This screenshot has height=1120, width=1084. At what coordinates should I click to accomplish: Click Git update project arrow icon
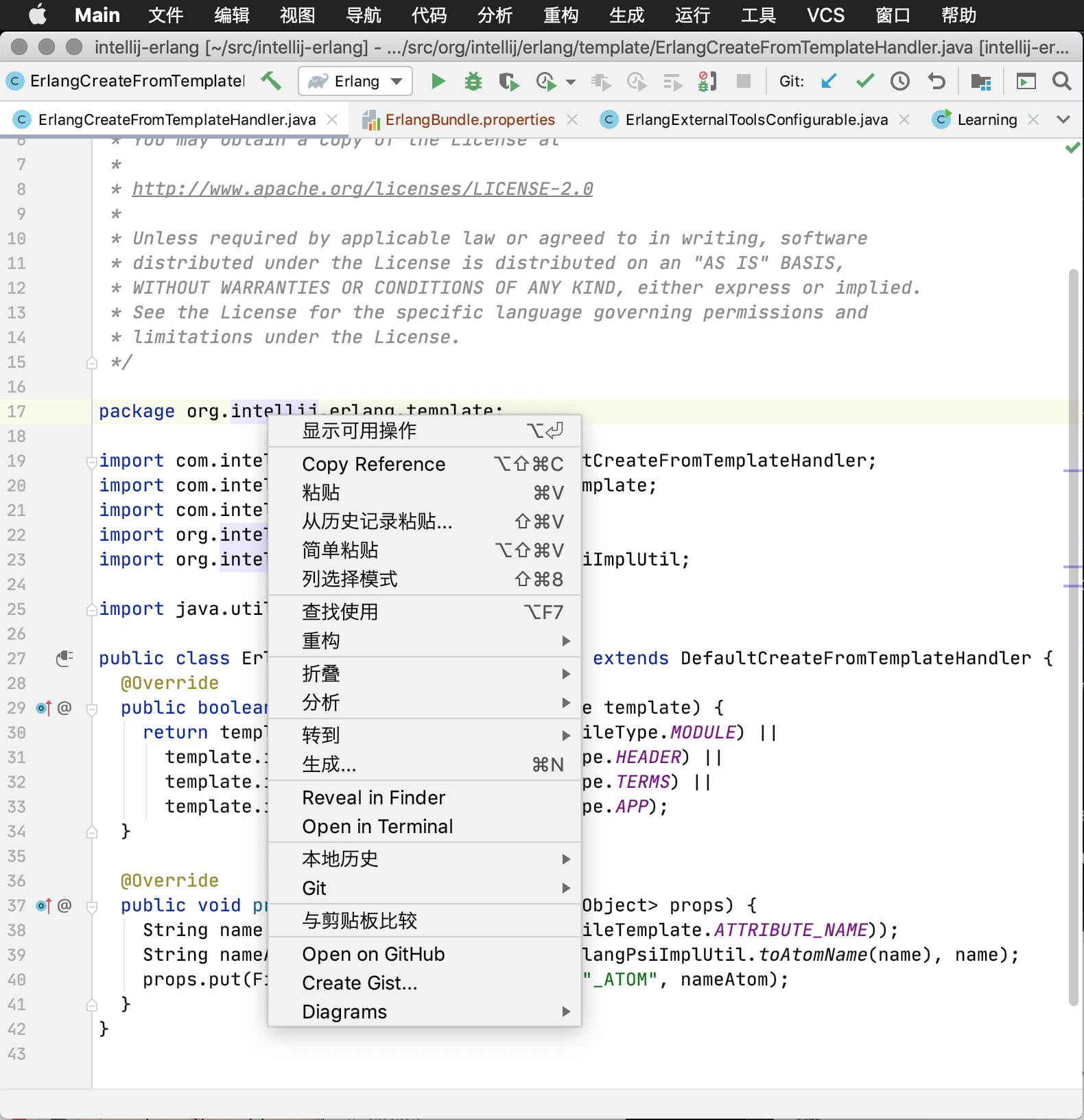[x=829, y=82]
